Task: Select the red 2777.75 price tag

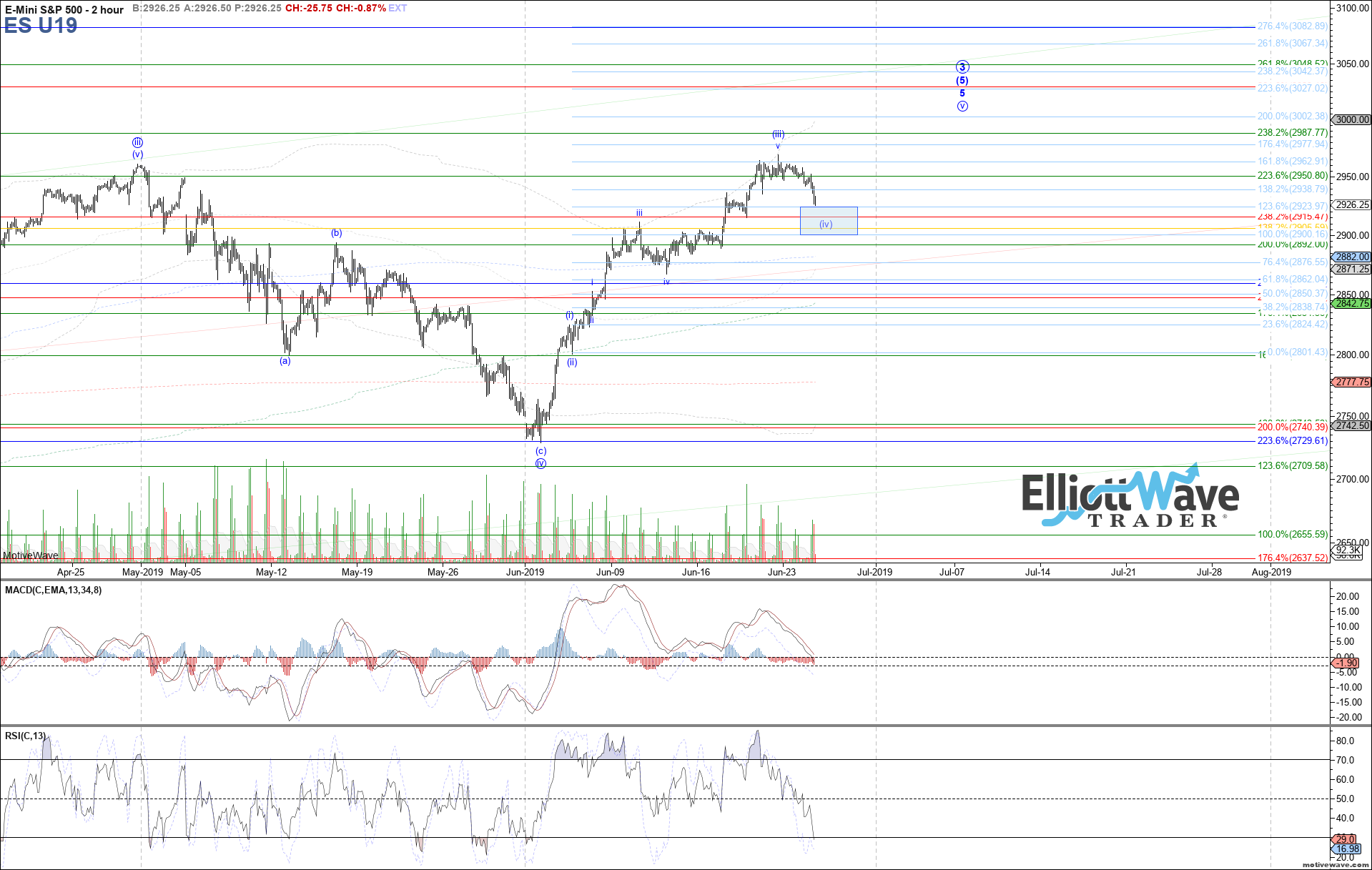Action: tap(1352, 382)
